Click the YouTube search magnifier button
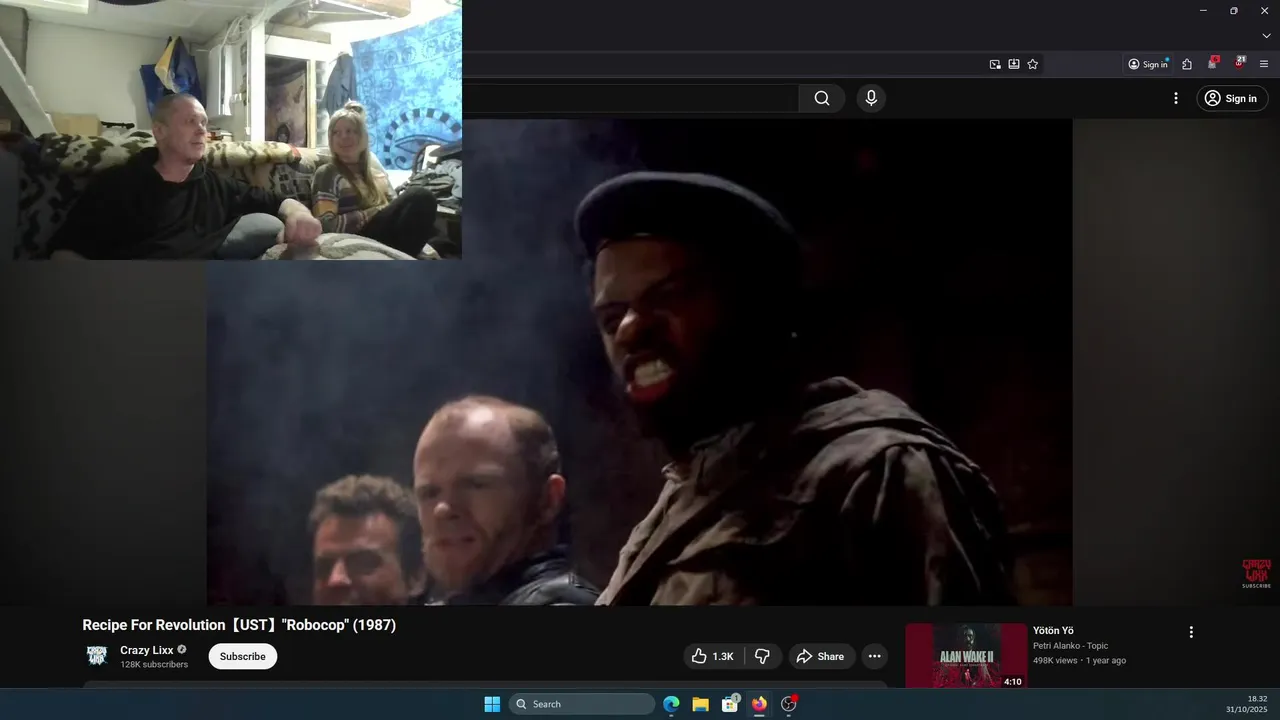 pyautogui.click(x=822, y=98)
